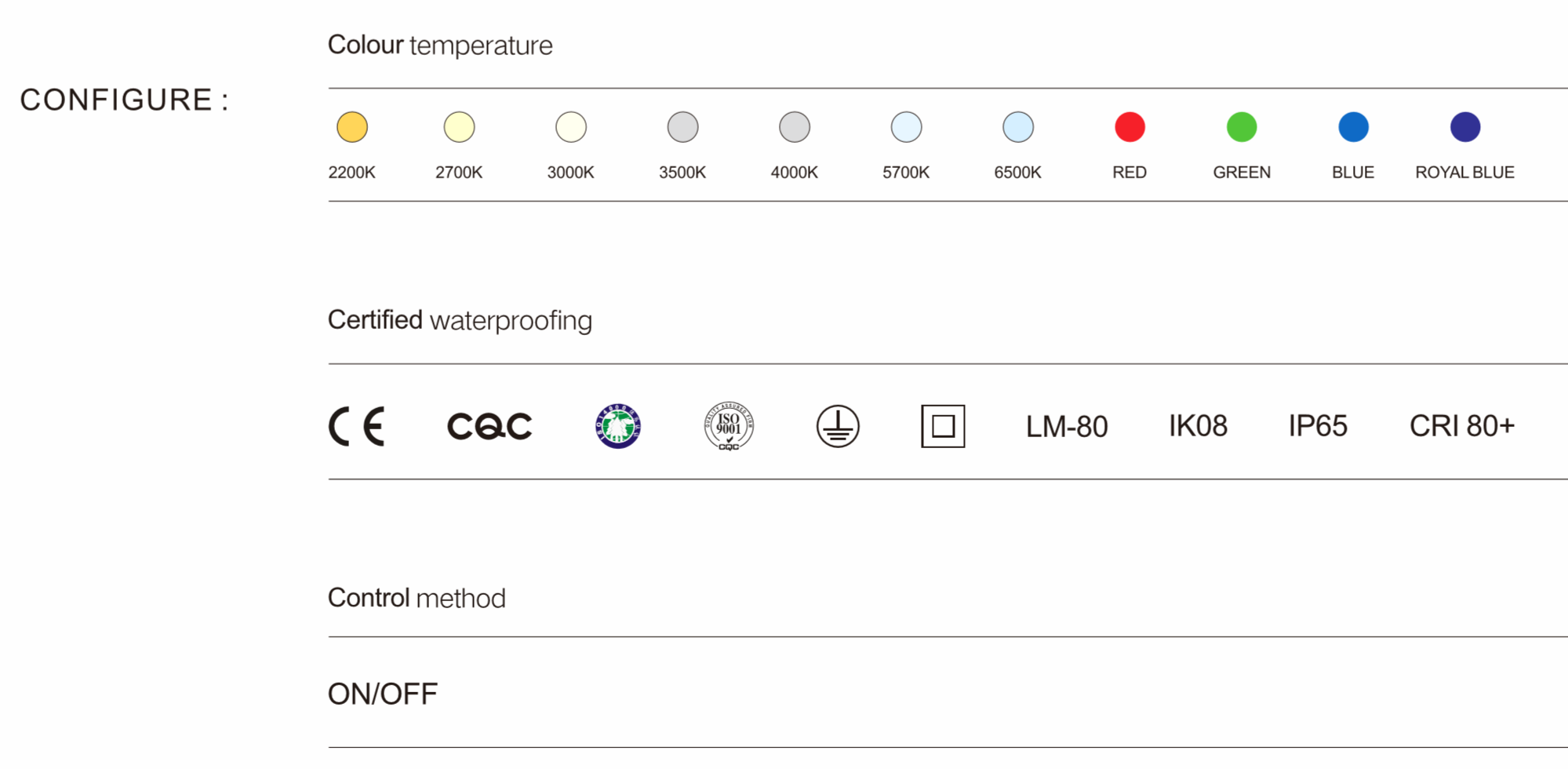Click the IP65 waterproof rating label

pos(1318,426)
